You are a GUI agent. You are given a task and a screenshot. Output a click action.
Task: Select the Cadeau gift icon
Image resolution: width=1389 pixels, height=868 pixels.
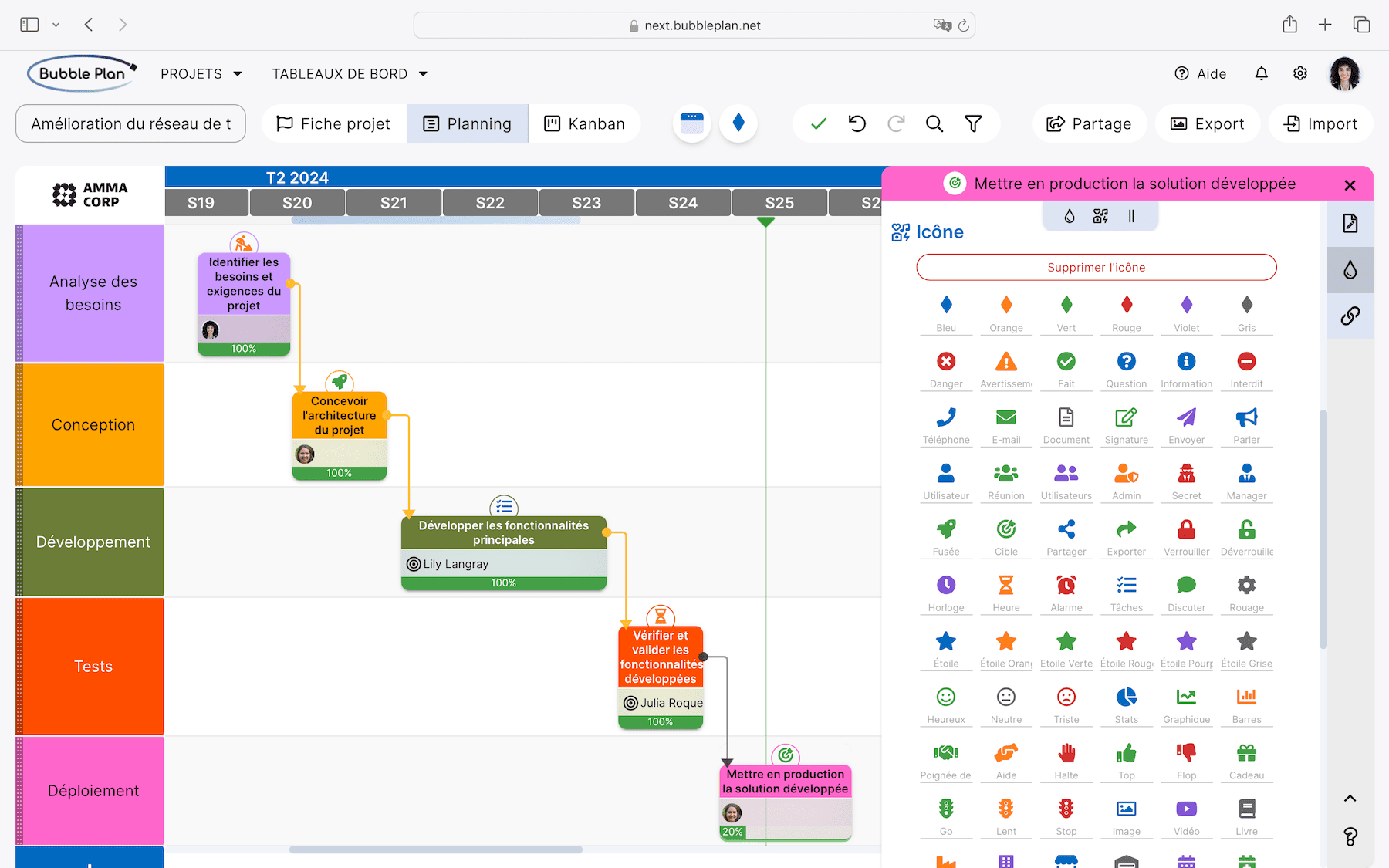click(1246, 754)
